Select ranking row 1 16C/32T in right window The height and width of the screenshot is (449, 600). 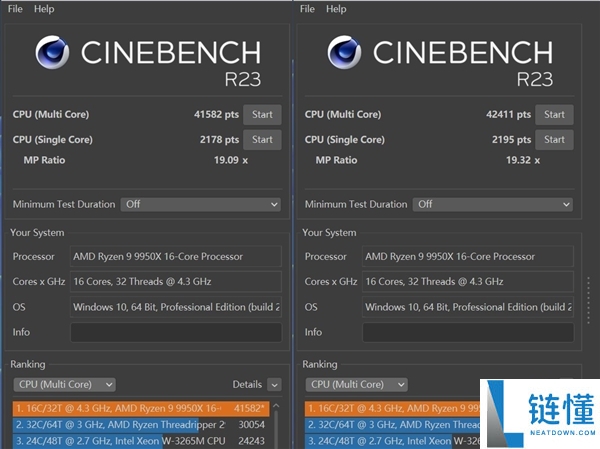coord(392,408)
